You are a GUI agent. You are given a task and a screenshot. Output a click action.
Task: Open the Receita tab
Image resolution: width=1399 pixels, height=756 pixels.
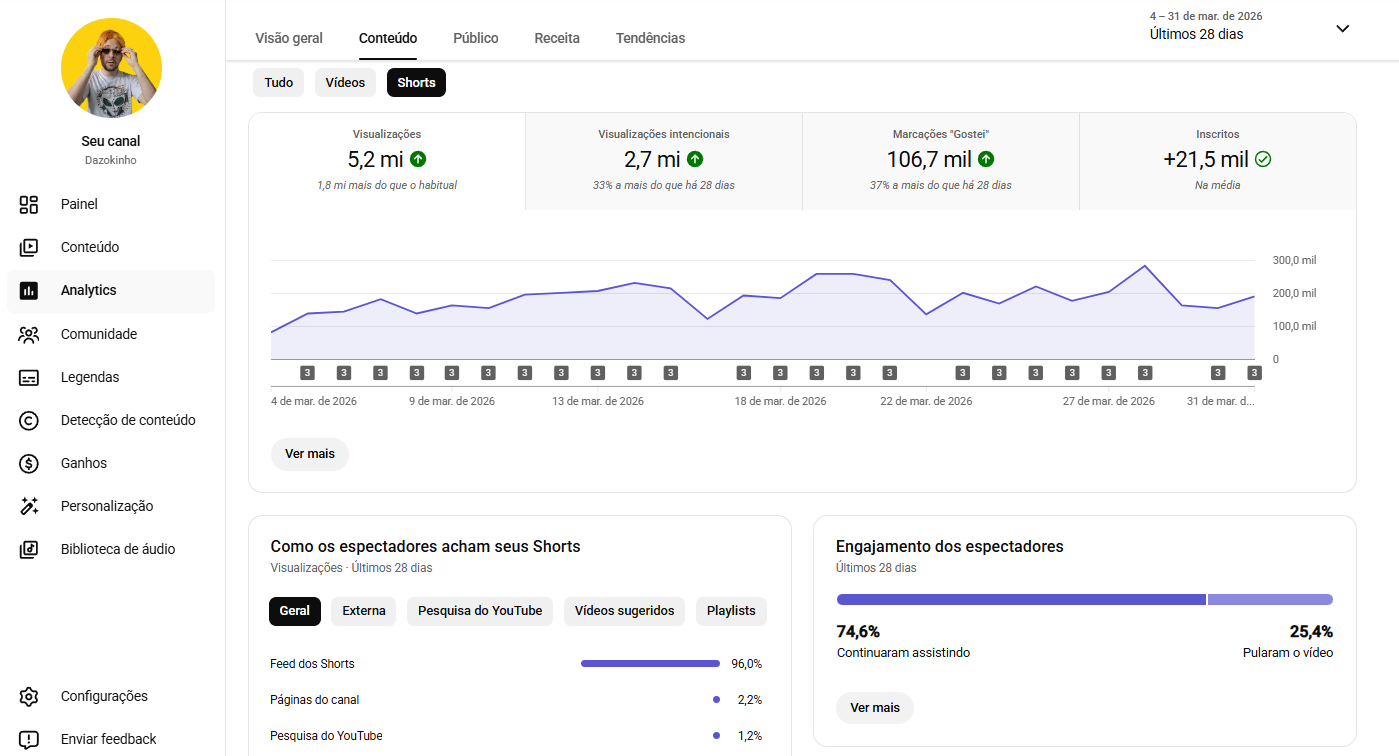(x=557, y=38)
